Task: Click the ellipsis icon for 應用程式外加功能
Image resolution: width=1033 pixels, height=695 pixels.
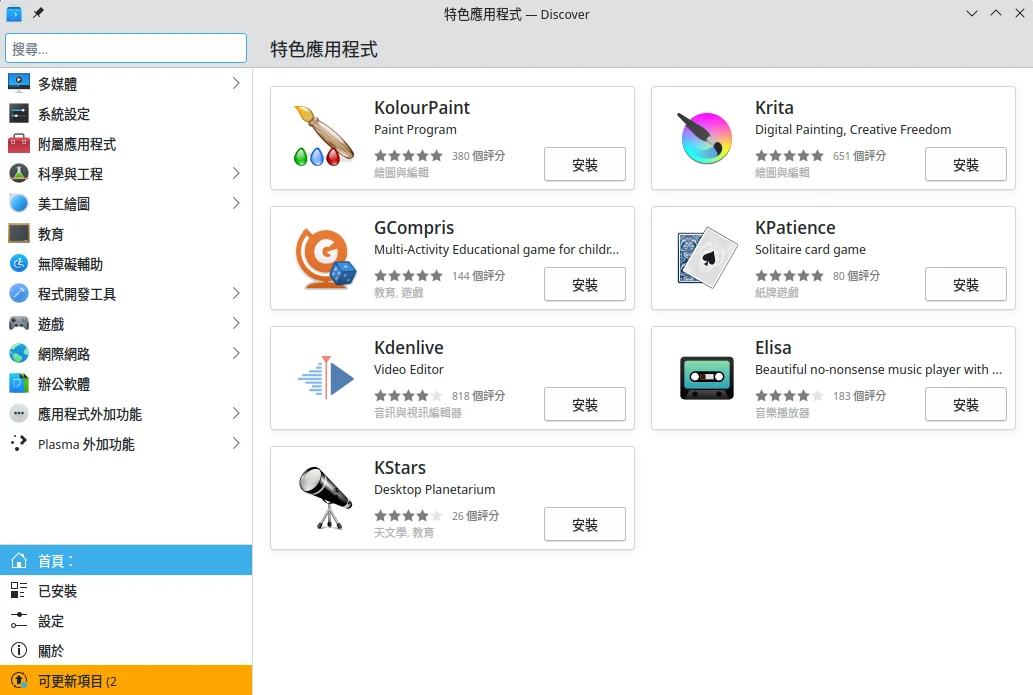Action: click(19, 414)
